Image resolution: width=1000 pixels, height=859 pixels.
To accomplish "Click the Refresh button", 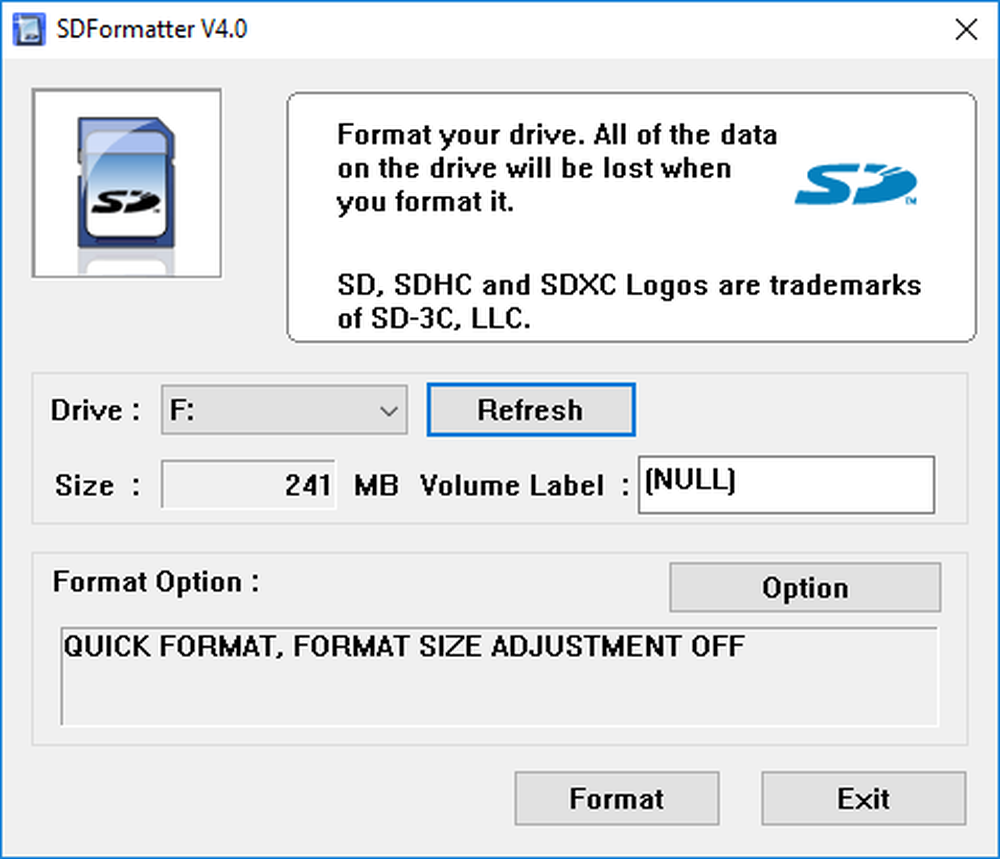I will (531, 410).
